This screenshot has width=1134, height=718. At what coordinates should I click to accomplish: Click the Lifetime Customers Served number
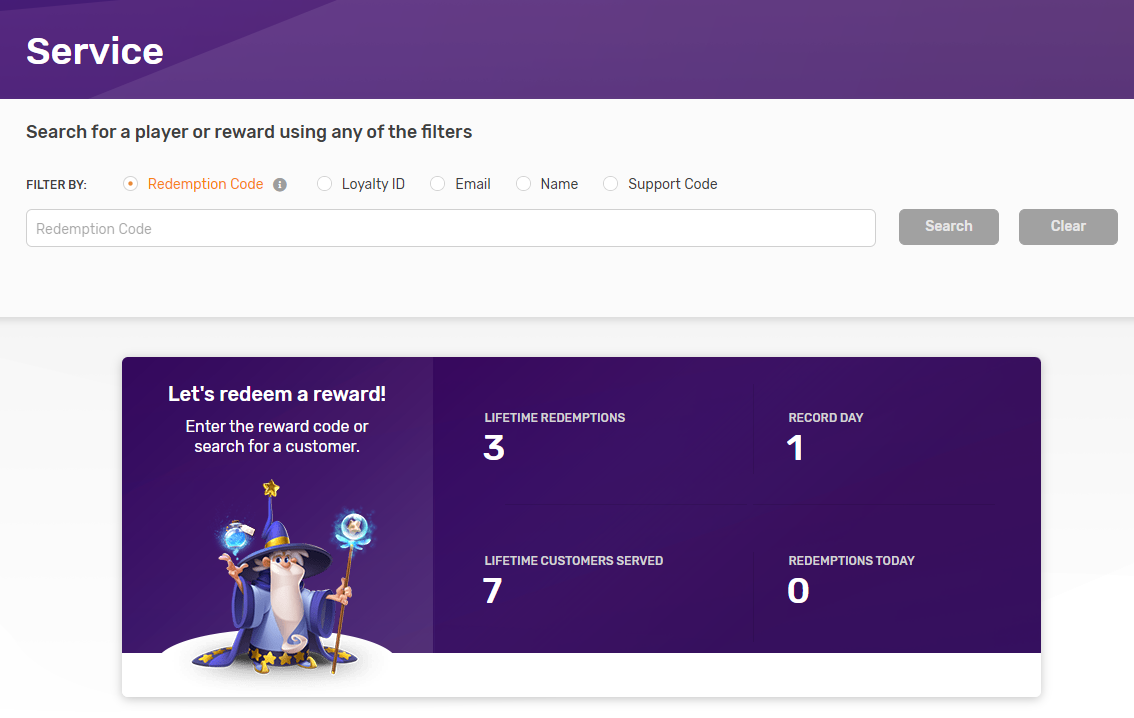492,591
